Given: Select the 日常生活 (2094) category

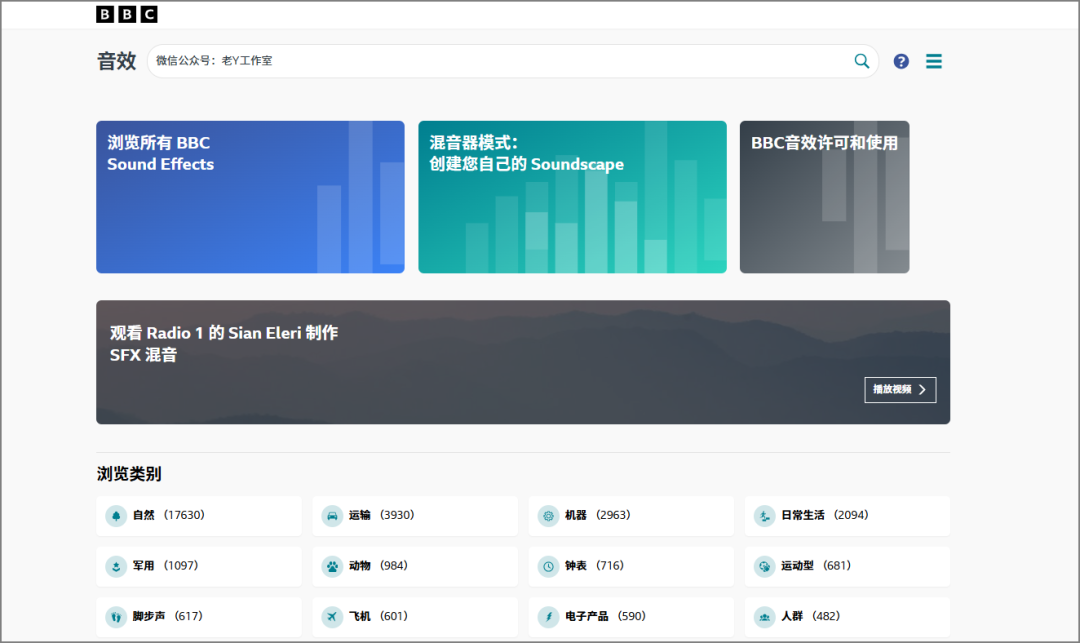Looking at the screenshot, I should pos(847,515).
